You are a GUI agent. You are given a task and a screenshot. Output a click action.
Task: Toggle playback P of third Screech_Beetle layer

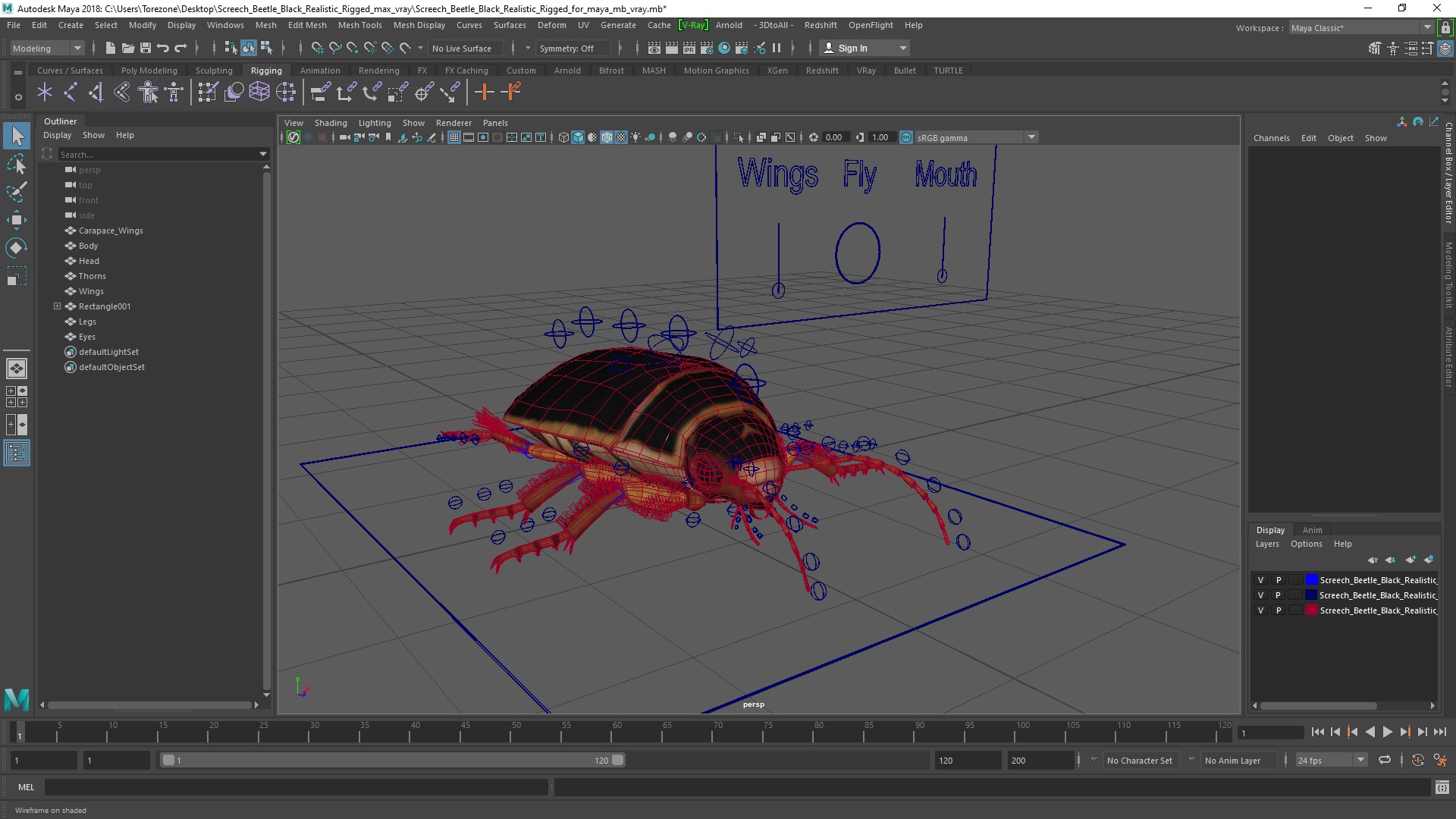(1279, 610)
